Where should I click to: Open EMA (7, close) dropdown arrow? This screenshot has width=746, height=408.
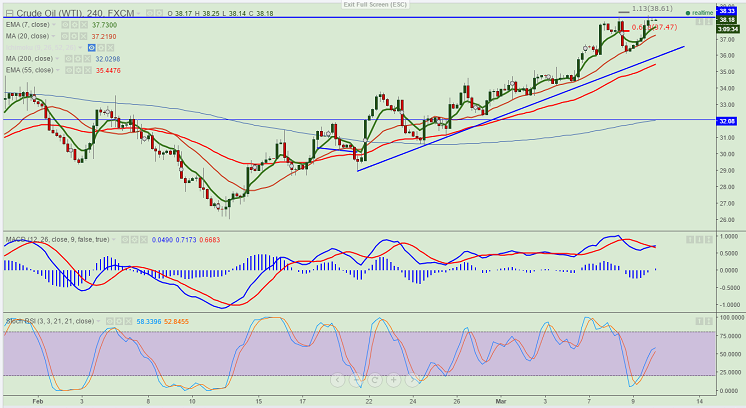(x=54, y=25)
